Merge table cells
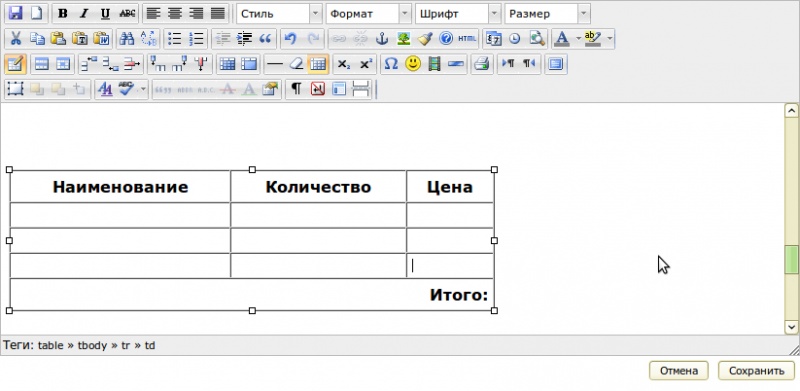This screenshot has height=391, width=800. pyautogui.click(x=249, y=64)
